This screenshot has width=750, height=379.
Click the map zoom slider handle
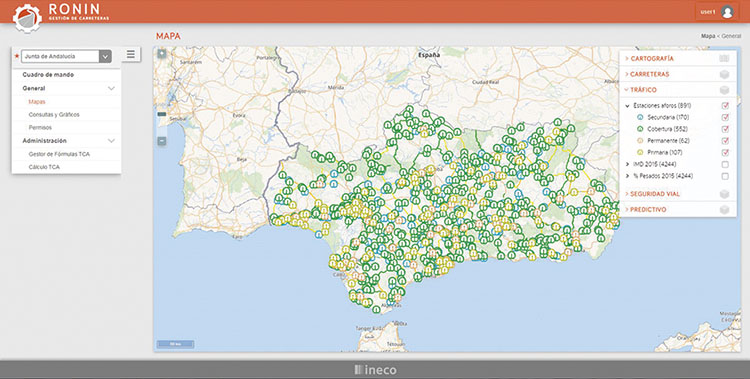point(162,114)
